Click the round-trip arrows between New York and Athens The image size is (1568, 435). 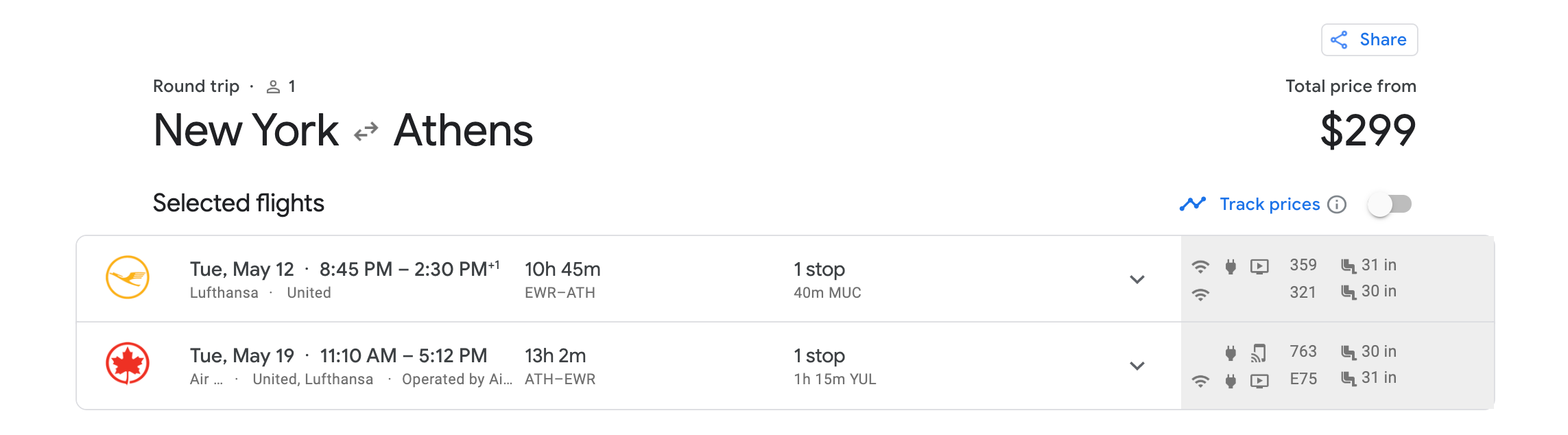click(366, 131)
